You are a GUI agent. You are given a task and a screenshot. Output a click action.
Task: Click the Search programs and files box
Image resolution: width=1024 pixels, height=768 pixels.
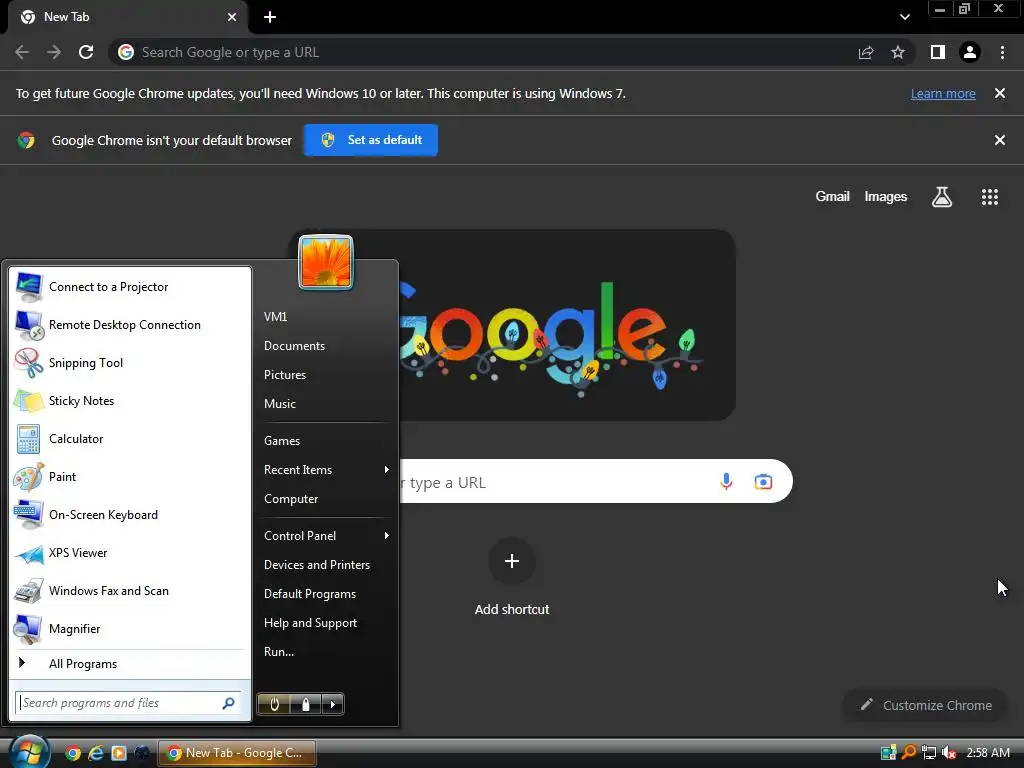128,703
